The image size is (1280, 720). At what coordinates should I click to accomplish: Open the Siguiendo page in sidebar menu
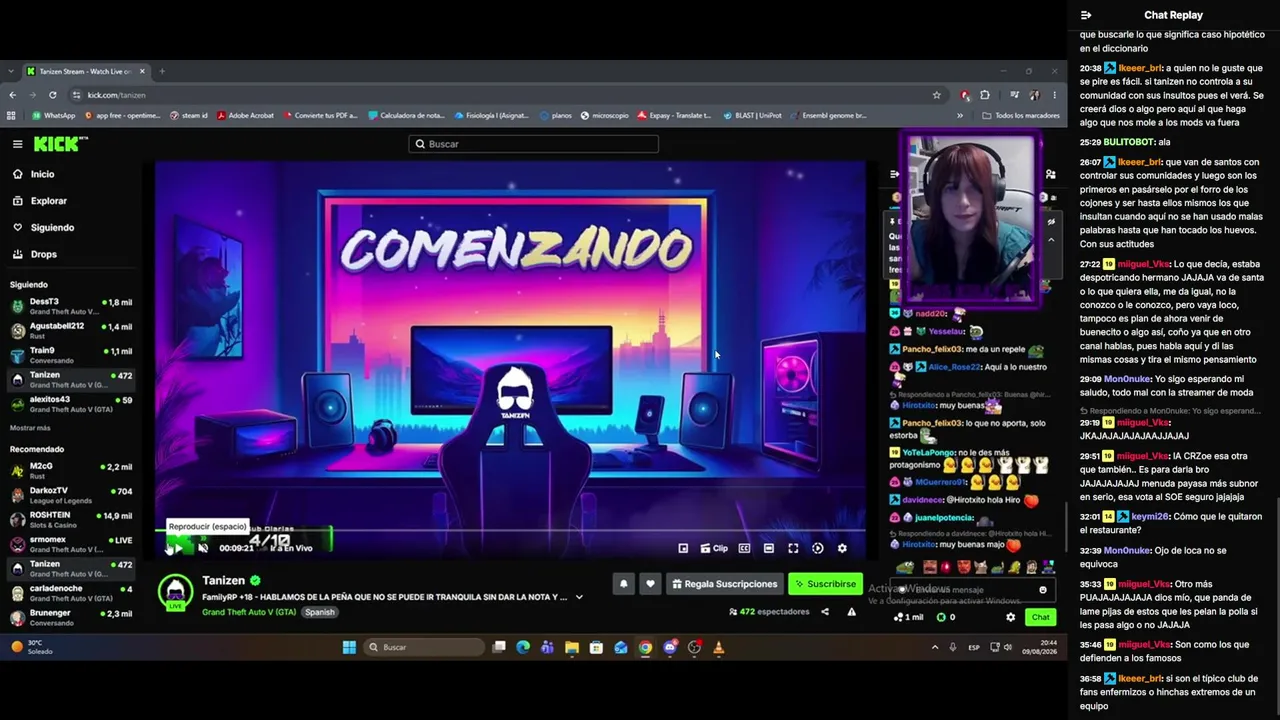pyautogui.click(x=52, y=228)
